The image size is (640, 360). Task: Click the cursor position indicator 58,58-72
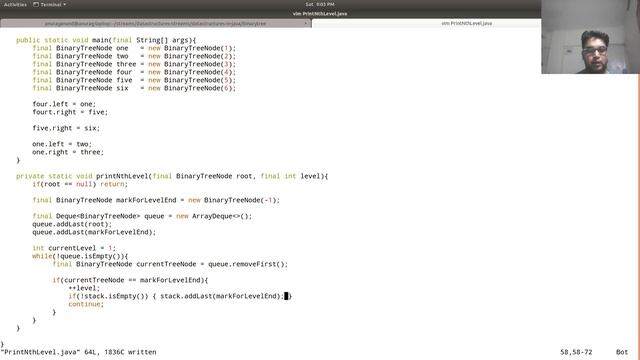pos(576,352)
